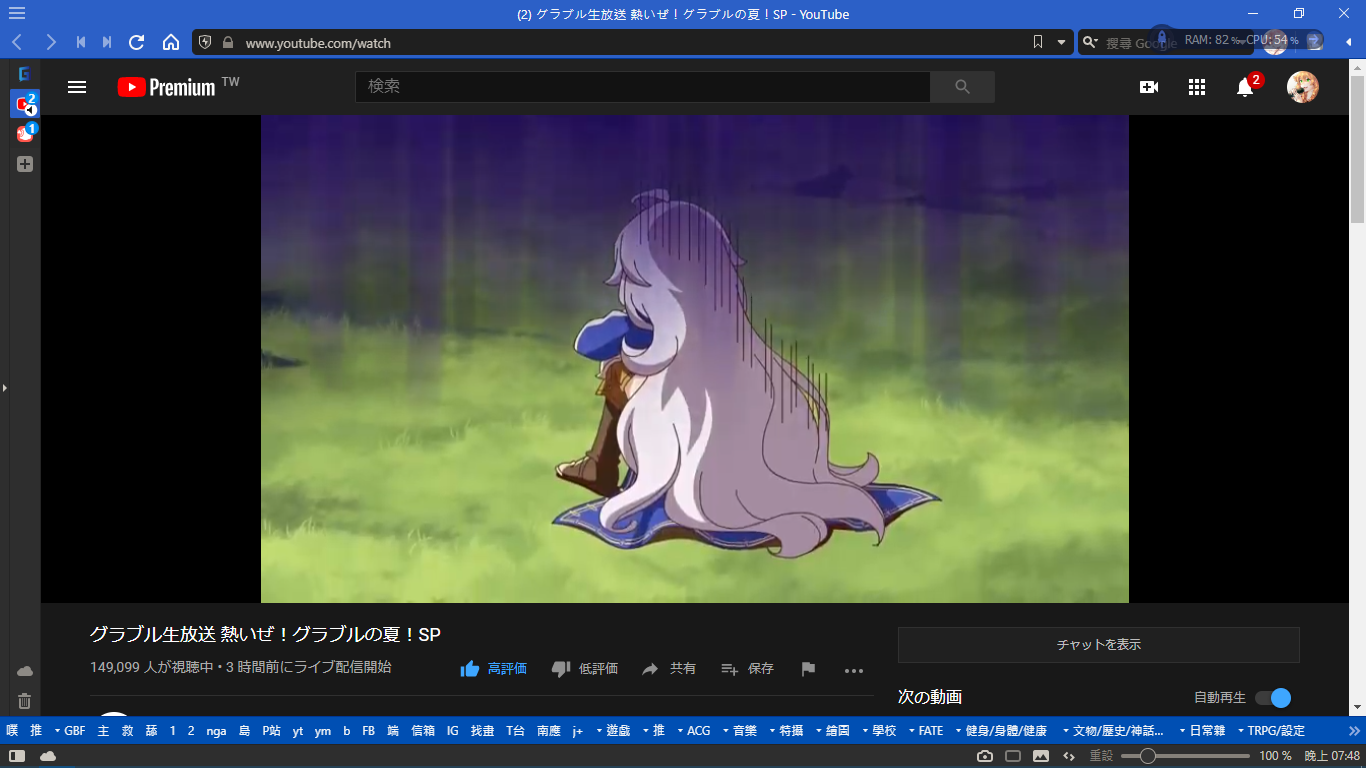The image size is (1366, 768).
Task: Open the FB bookmark
Action: (369, 731)
